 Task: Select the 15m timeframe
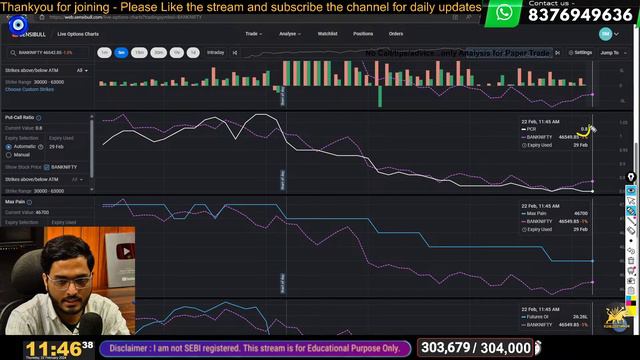pyautogui.click(x=139, y=53)
